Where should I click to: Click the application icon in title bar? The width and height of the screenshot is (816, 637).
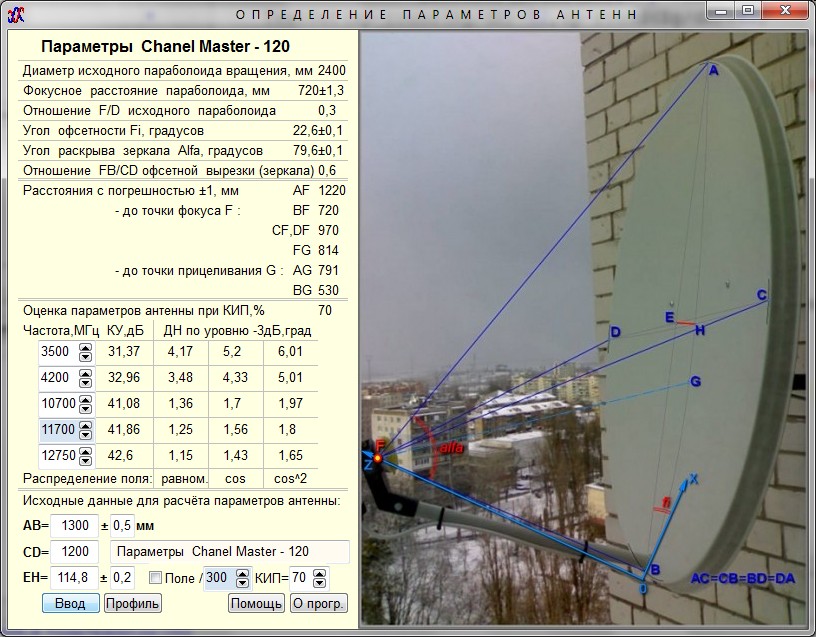[16, 14]
